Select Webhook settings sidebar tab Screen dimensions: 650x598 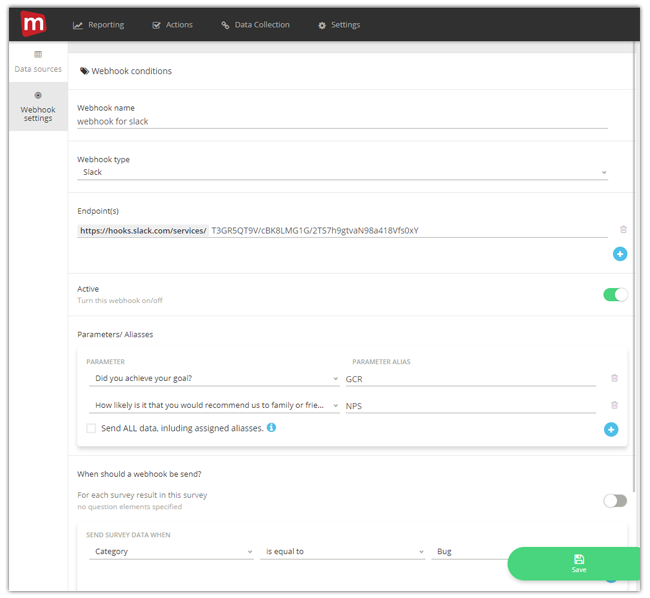click(38, 107)
